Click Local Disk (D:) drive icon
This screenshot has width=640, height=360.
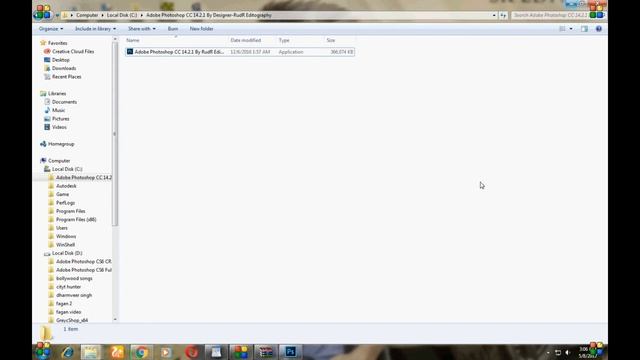point(47,253)
